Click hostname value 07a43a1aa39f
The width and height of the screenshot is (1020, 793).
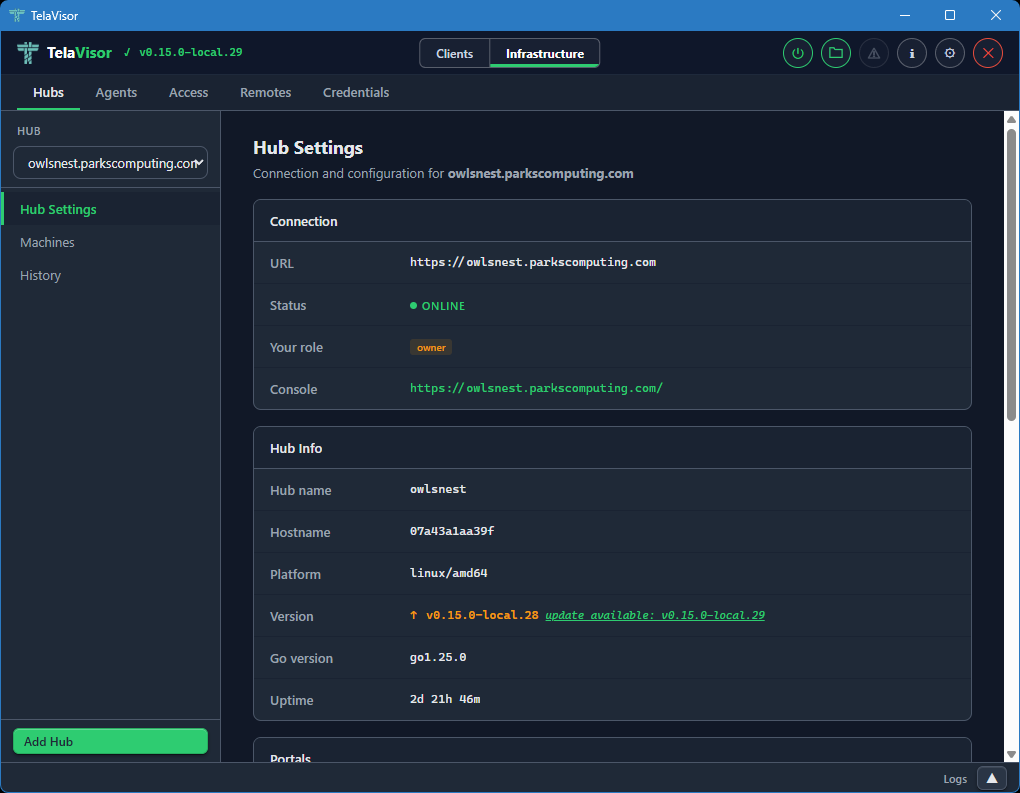click(451, 531)
